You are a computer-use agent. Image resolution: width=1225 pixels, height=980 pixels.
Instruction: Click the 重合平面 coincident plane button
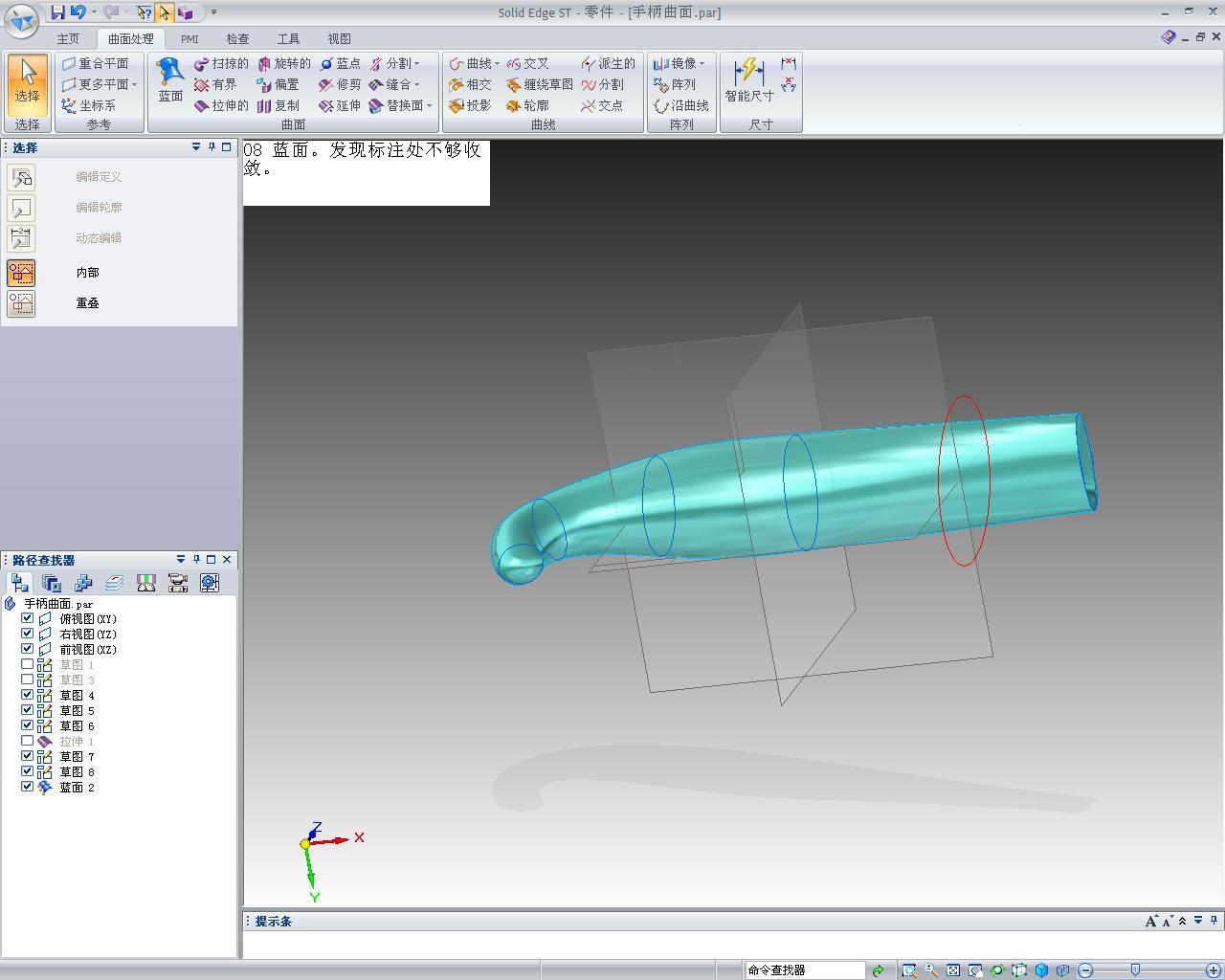[95, 63]
